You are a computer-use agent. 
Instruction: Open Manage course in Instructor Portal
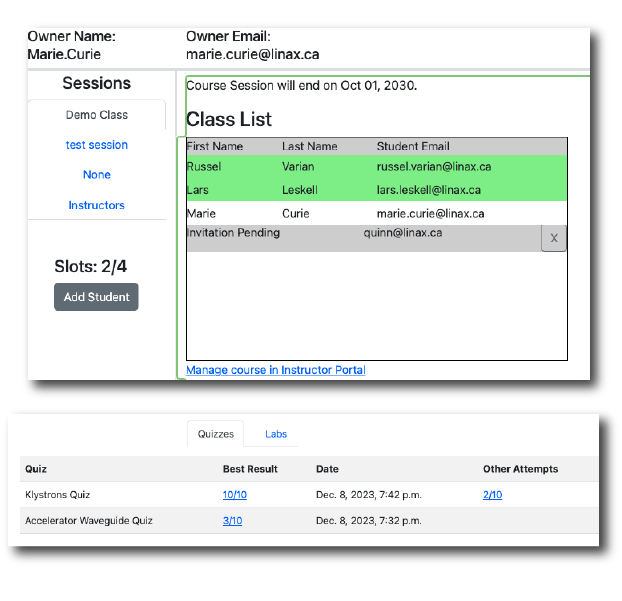pos(276,370)
